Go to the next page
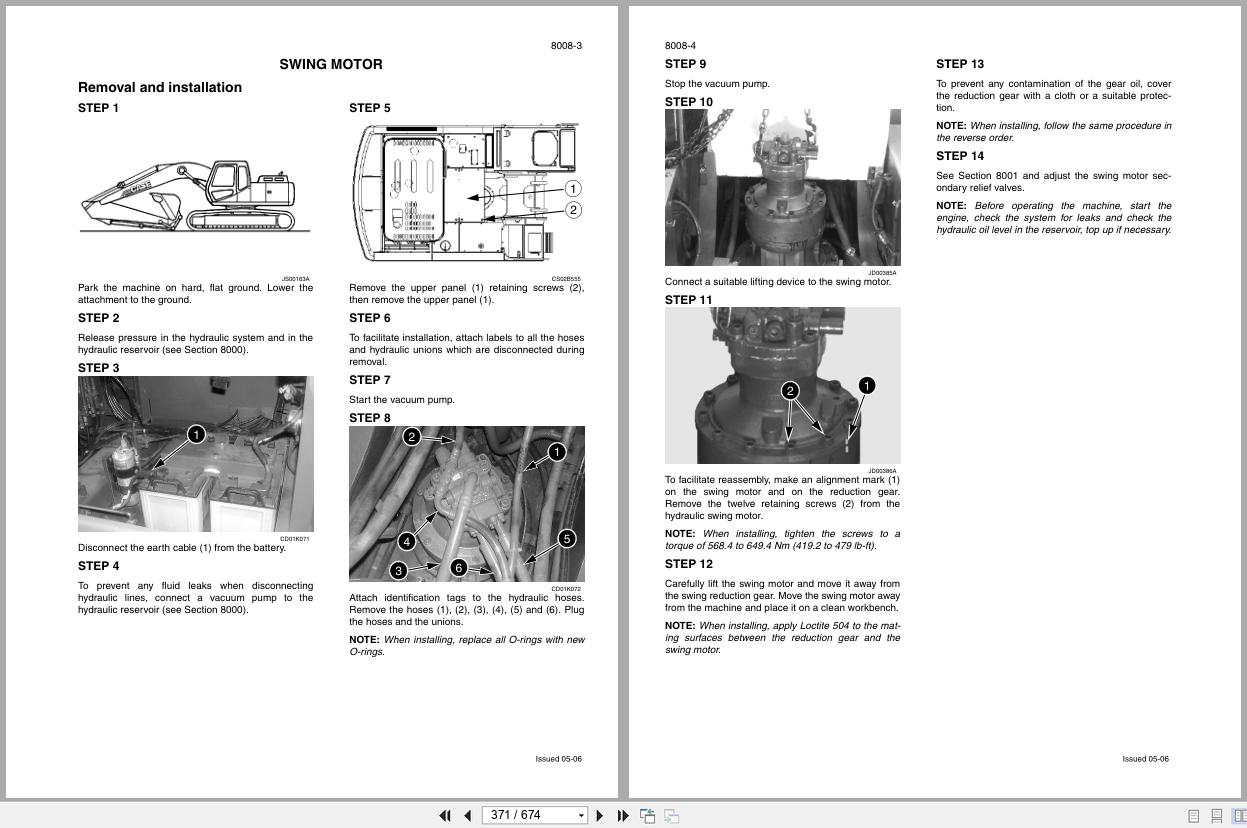Image resolution: width=1247 pixels, height=828 pixels. 600,816
